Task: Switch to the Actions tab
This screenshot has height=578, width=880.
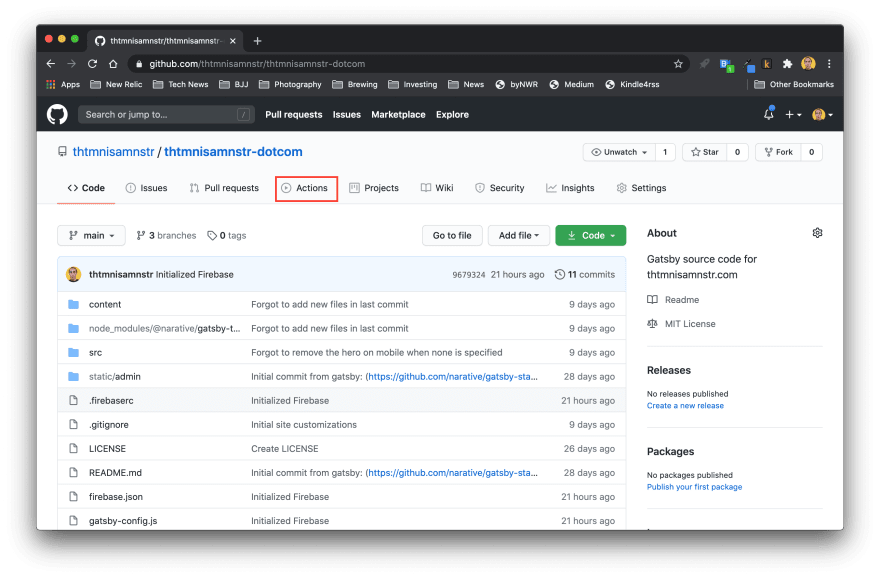Action: (x=306, y=188)
